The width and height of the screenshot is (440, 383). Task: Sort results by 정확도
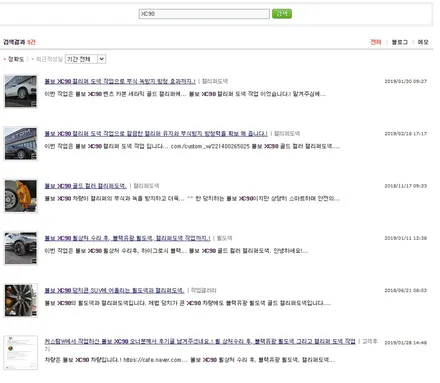[16, 59]
